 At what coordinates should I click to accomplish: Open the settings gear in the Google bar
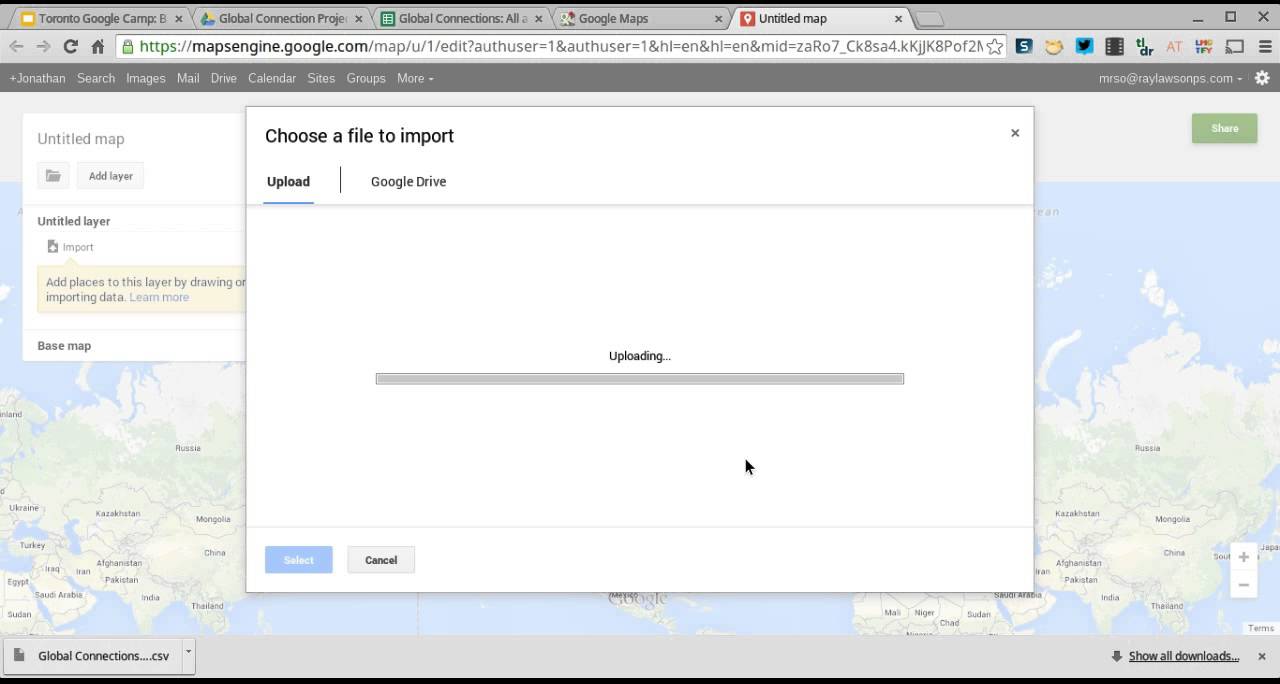click(1262, 78)
